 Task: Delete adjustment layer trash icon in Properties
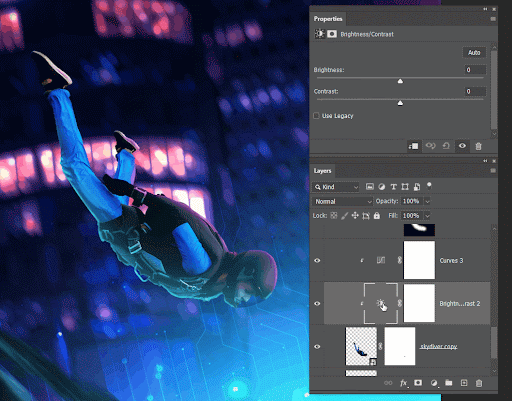(x=478, y=146)
